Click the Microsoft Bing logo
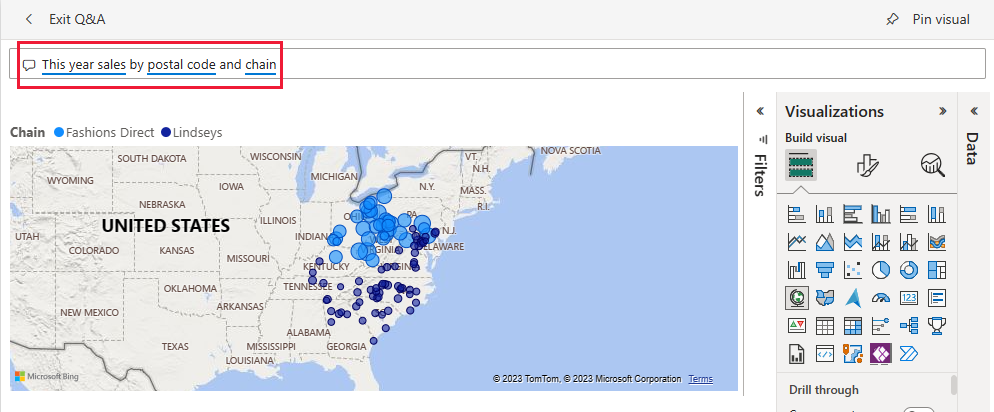This screenshot has width=994, height=412. [x=47, y=377]
